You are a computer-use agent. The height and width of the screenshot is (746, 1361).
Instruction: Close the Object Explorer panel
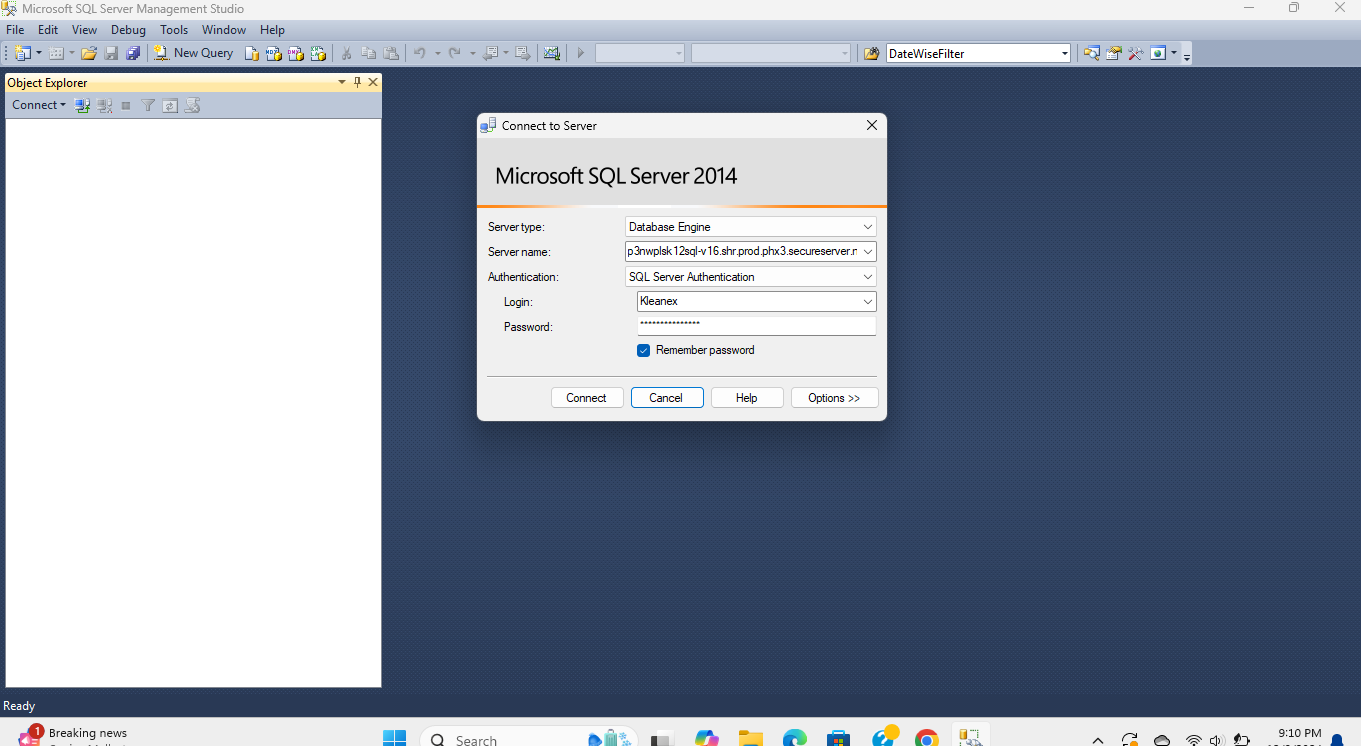click(373, 82)
